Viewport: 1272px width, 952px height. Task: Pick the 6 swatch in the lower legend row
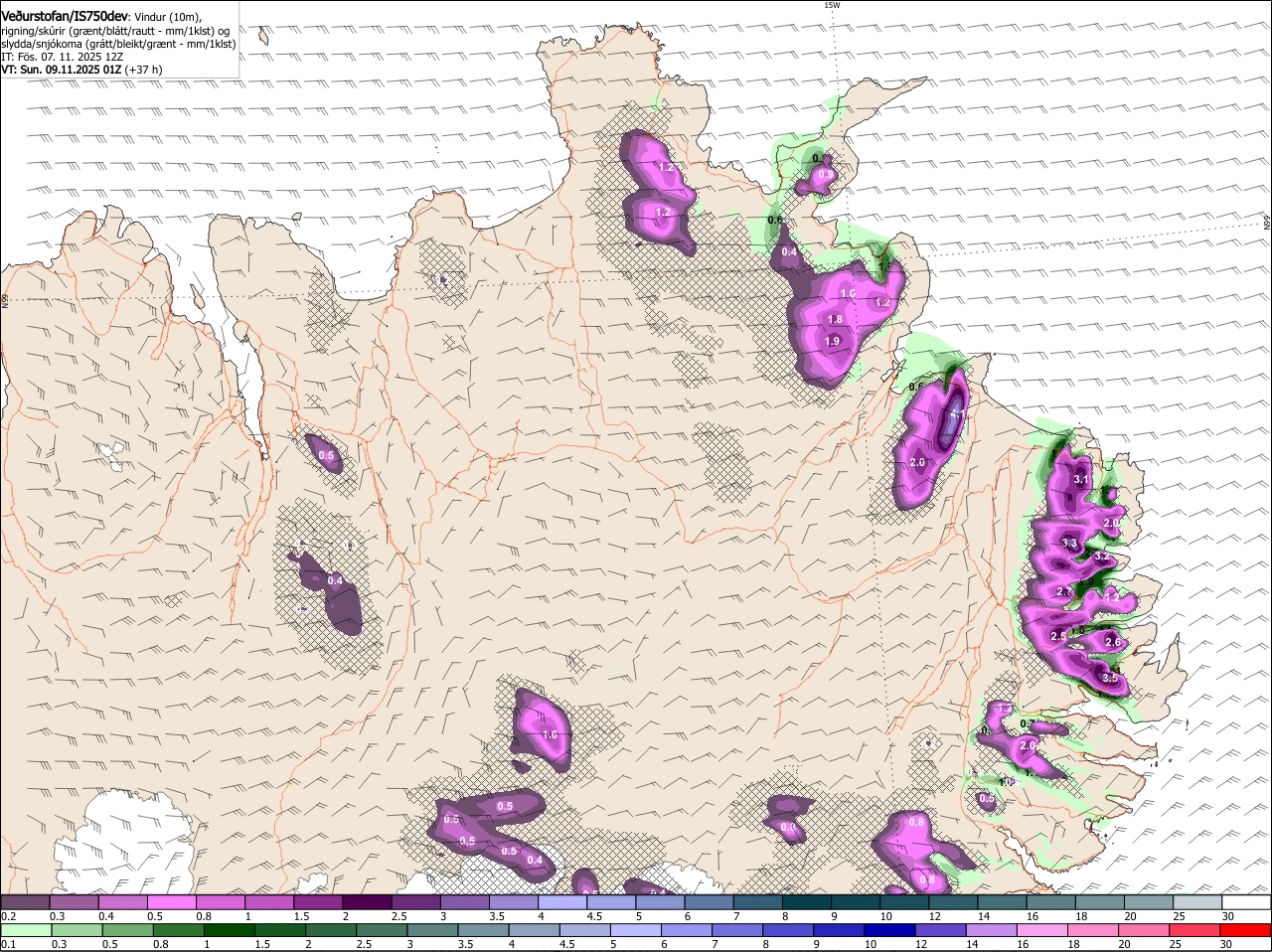pos(688,930)
